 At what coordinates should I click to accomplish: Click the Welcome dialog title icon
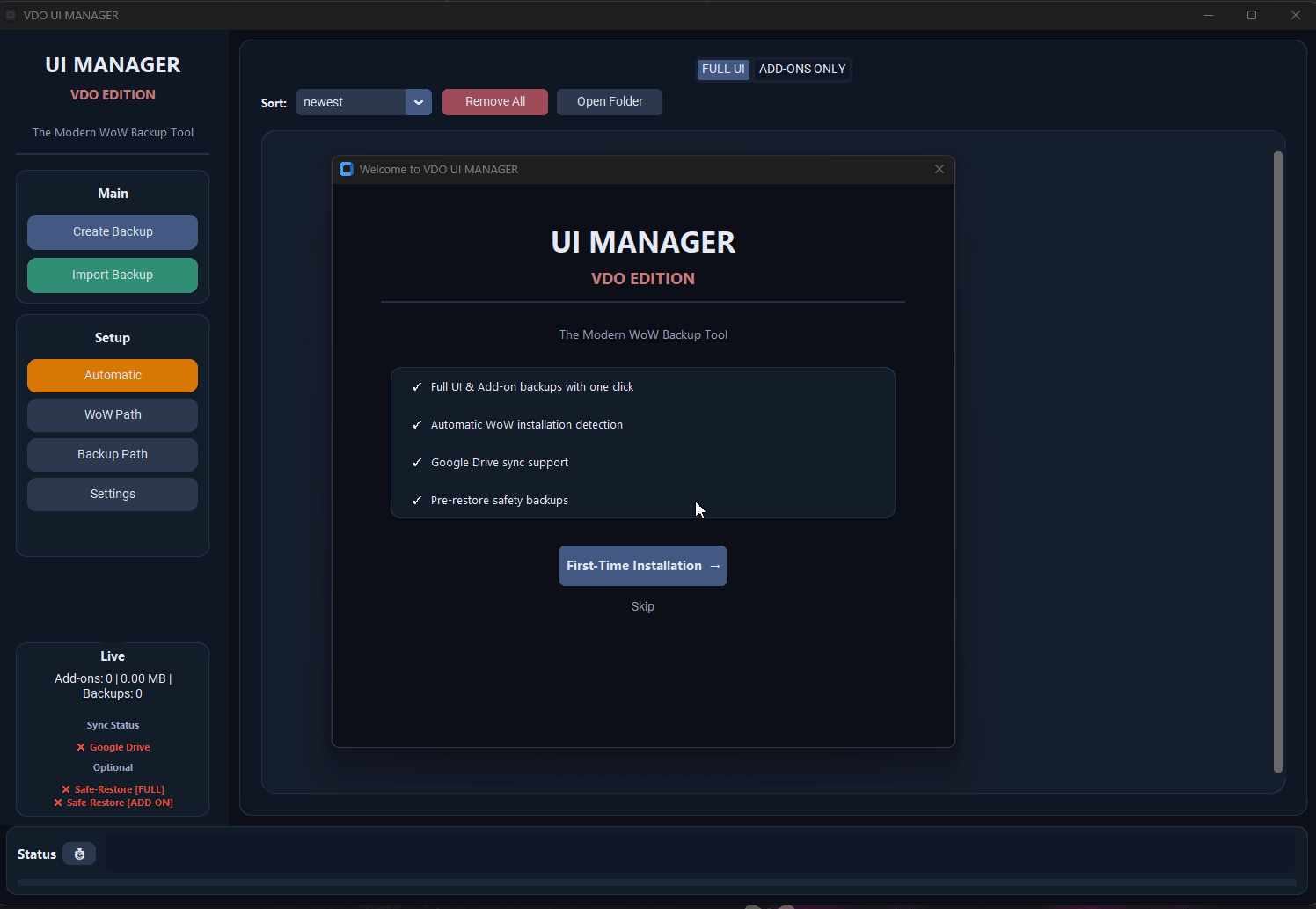click(x=347, y=169)
